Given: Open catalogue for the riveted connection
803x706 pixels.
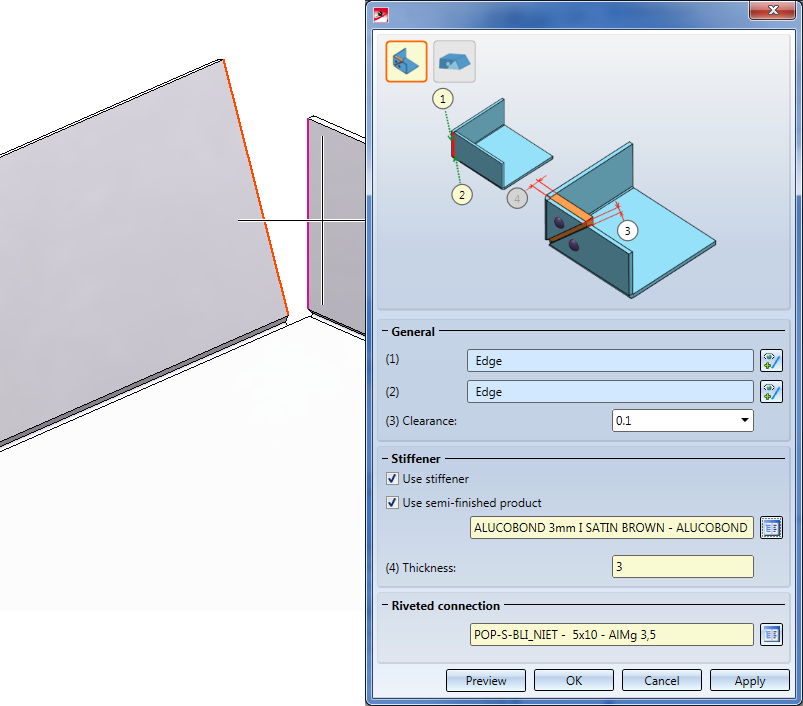Looking at the screenshot, I should click(771, 635).
